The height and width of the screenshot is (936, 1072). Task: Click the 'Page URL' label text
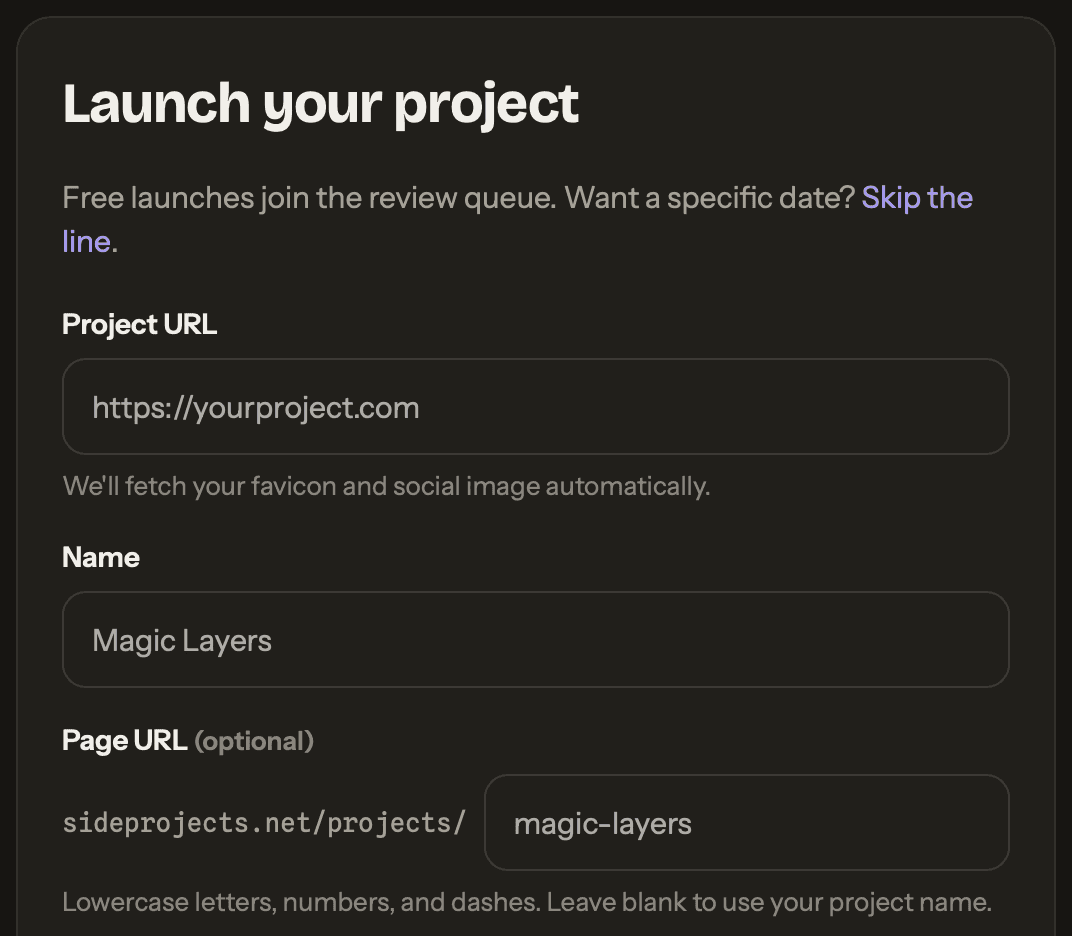(124, 740)
